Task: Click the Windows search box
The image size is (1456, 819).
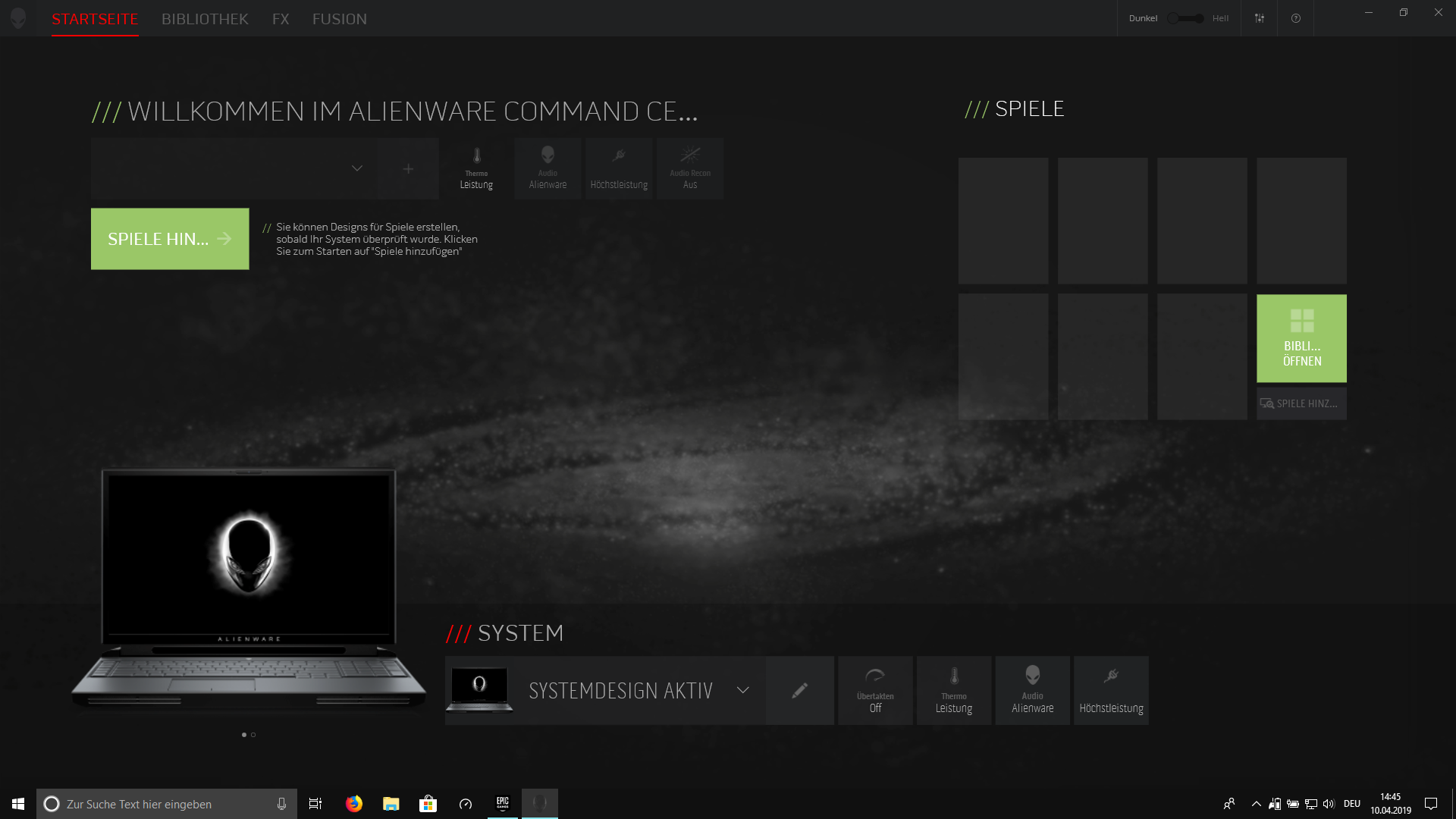Action: click(166, 804)
